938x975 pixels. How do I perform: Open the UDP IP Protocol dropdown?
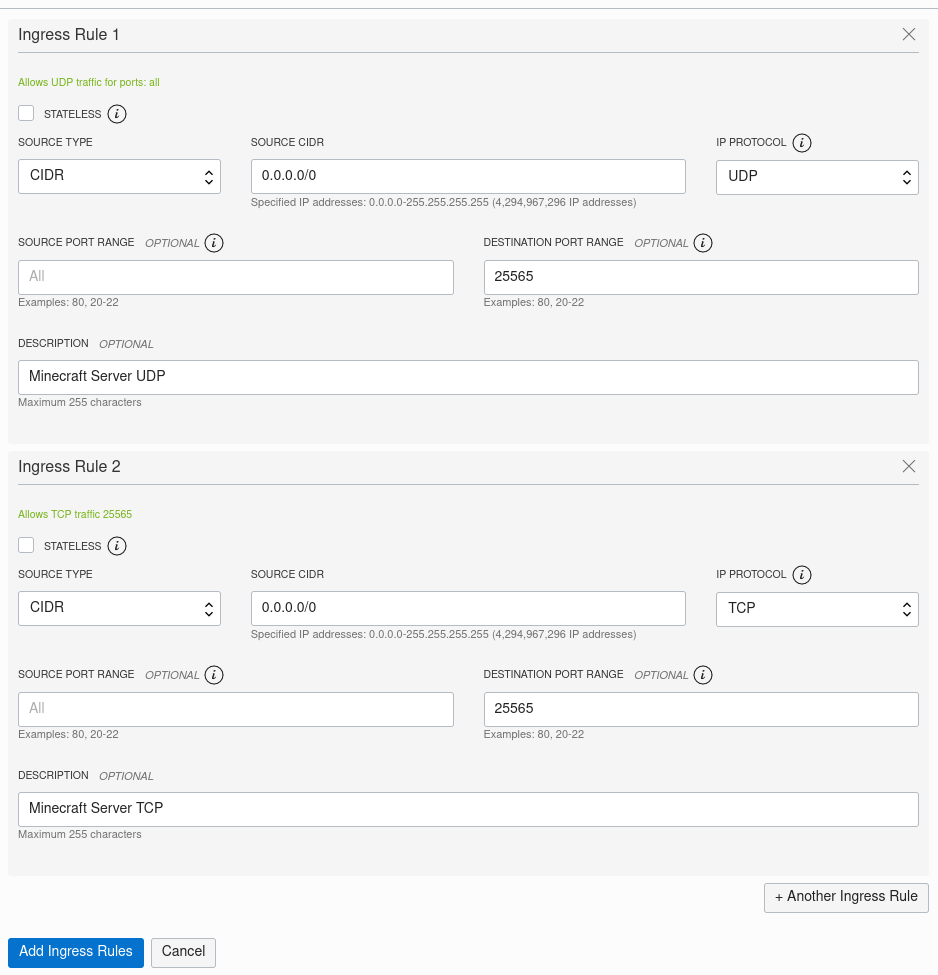[817, 177]
